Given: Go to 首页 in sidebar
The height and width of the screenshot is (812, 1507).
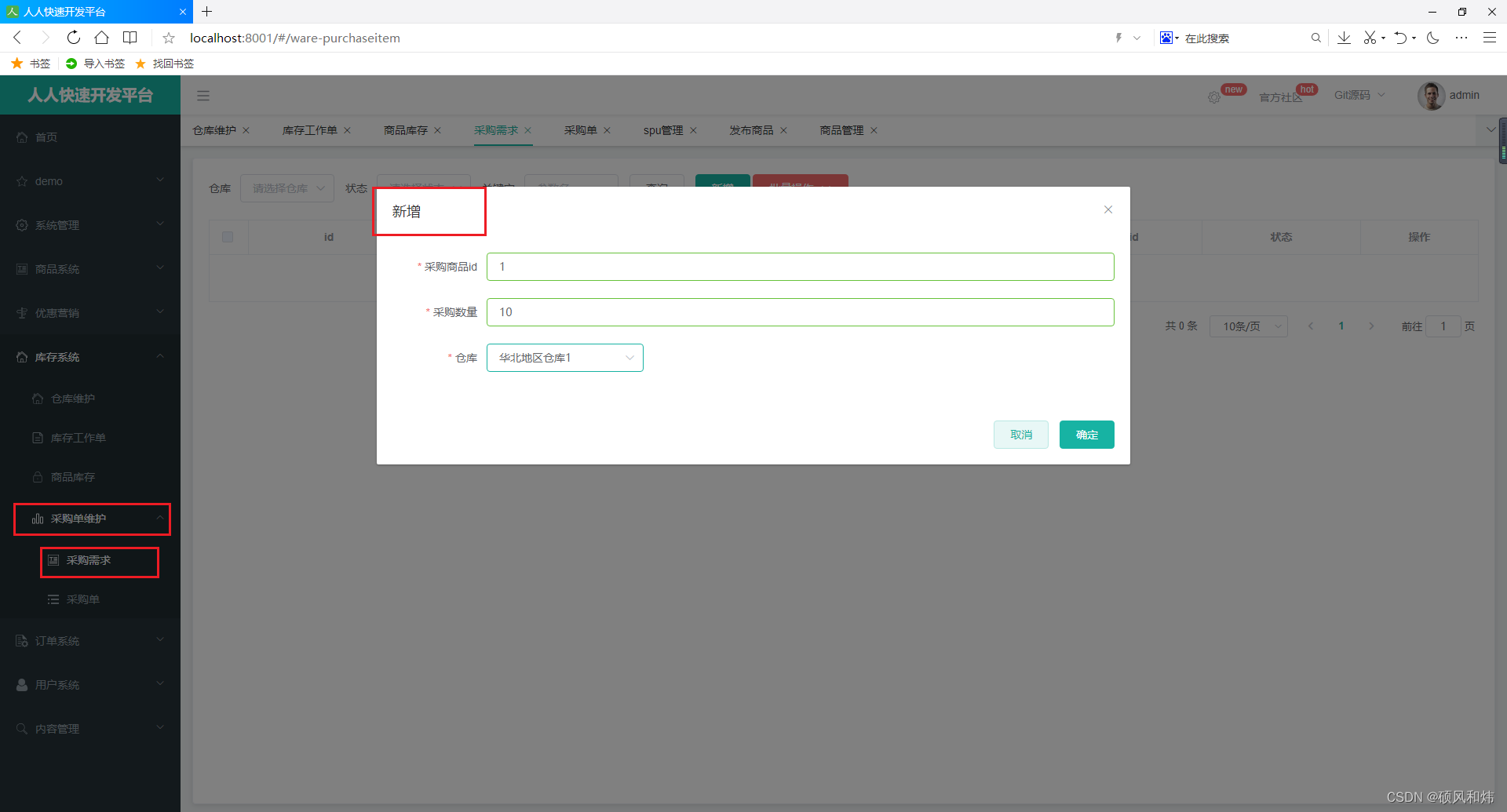Looking at the screenshot, I should click(90, 137).
